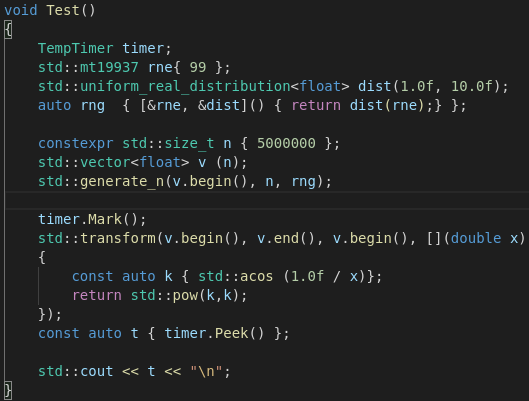The height and width of the screenshot is (401, 529).
Task: Click the return keyword in rng lambda
Action: pyautogui.click(x=316, y=106)
